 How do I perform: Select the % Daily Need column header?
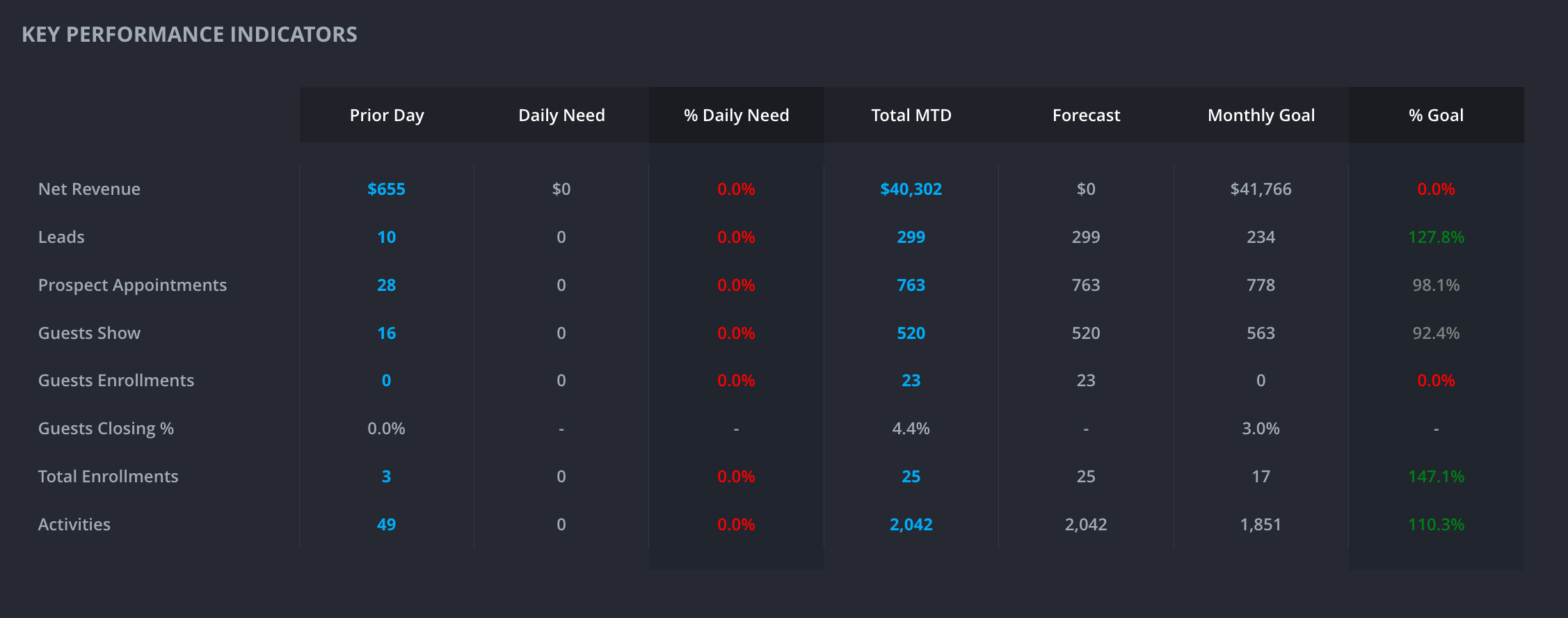point(736,116)
